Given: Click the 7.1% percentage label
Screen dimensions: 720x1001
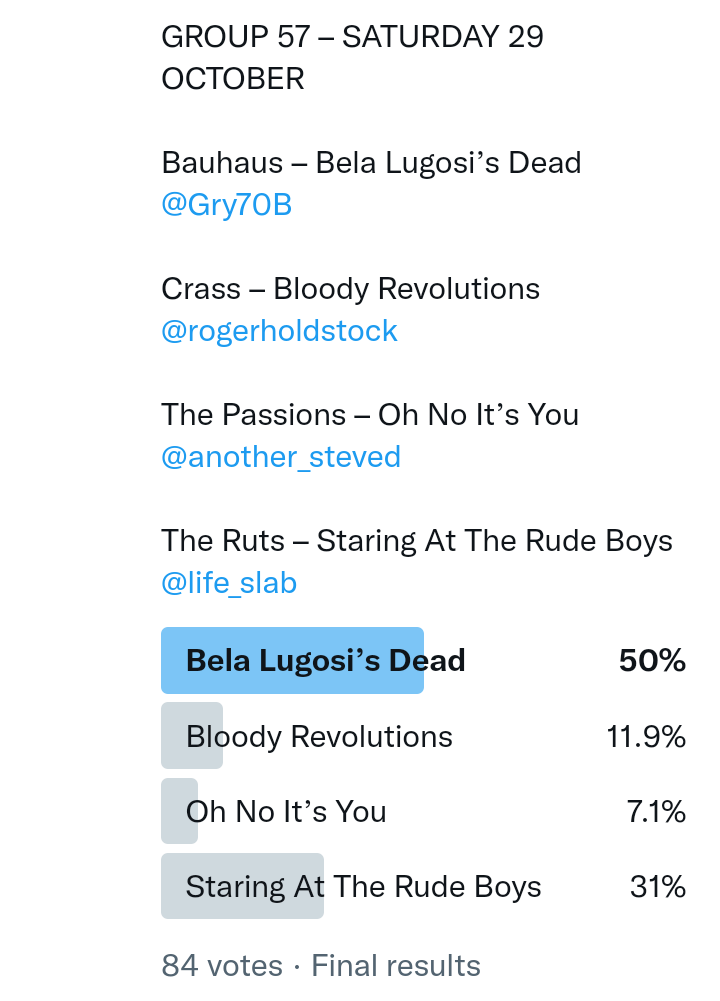Looking at the screenshot, I should [x=656, y=811].
